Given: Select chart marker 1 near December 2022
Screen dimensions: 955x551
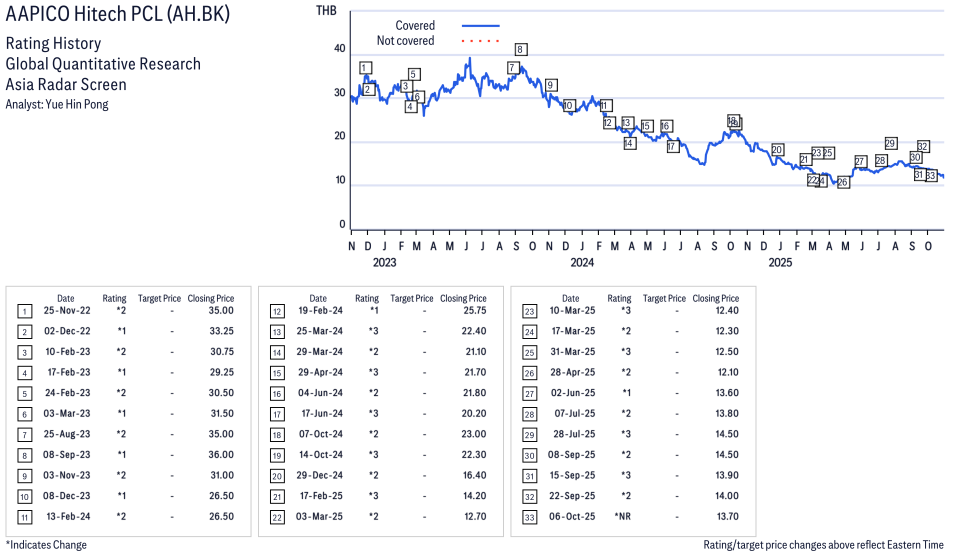Looking at the screenshot, I should 365,68.
